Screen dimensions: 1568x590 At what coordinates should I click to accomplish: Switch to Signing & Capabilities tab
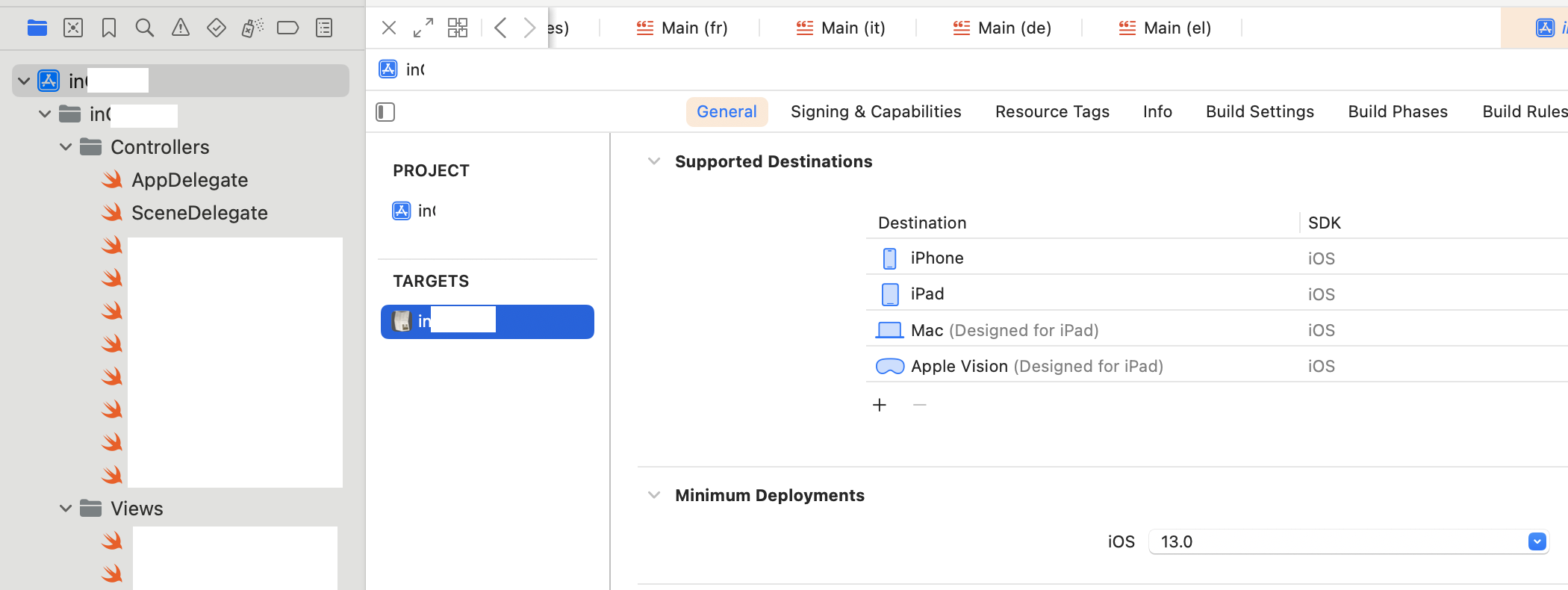coord(876,112)
